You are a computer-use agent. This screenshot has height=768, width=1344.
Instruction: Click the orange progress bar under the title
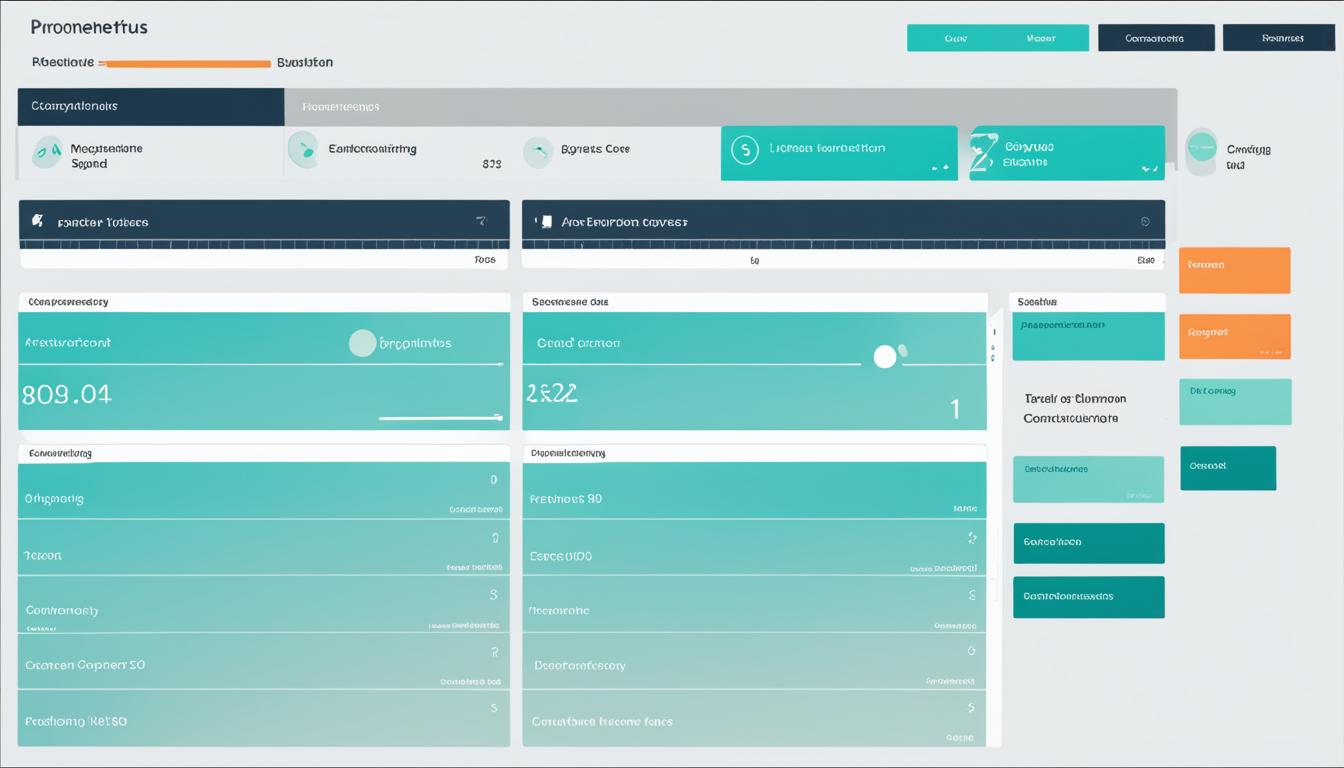[187, 63]
